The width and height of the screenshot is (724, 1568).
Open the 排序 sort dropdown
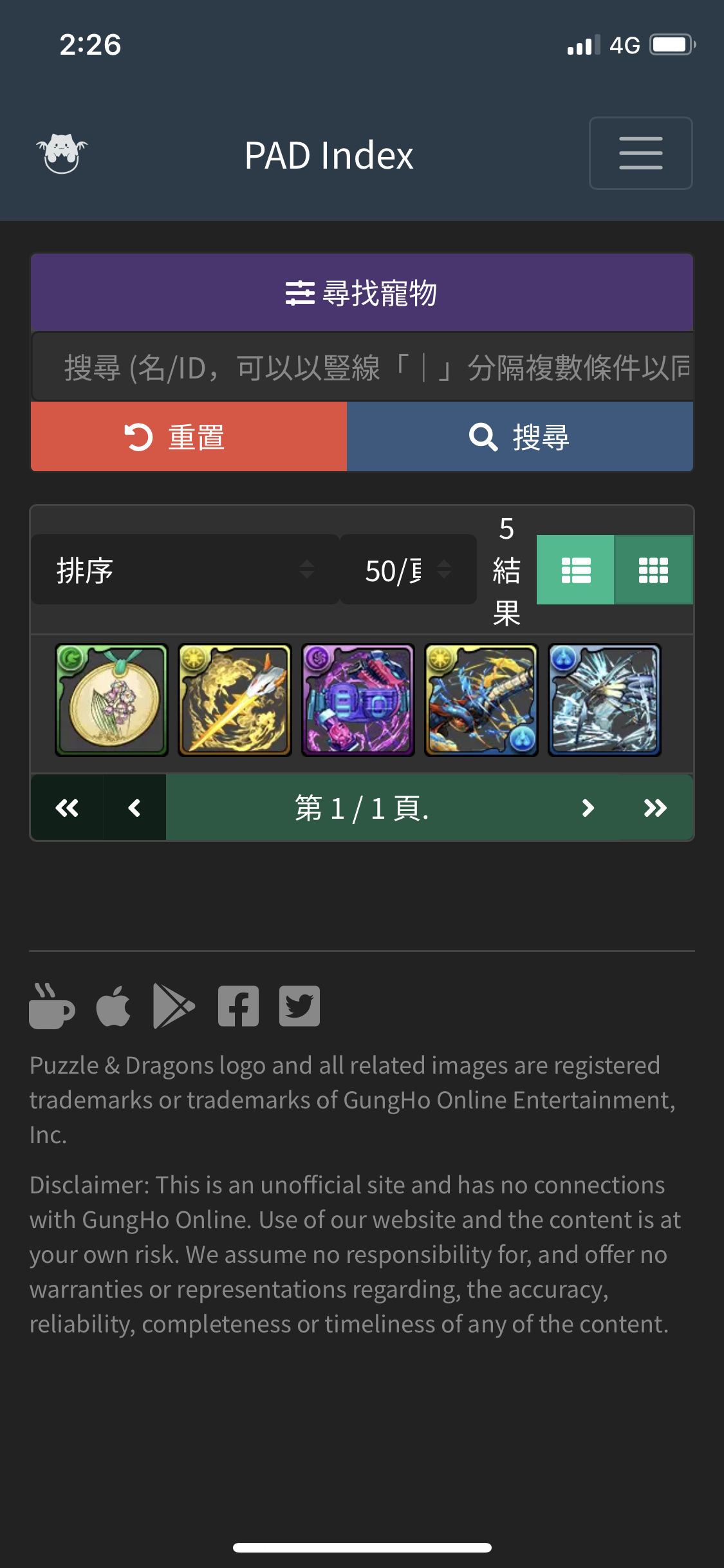point(185,570)
